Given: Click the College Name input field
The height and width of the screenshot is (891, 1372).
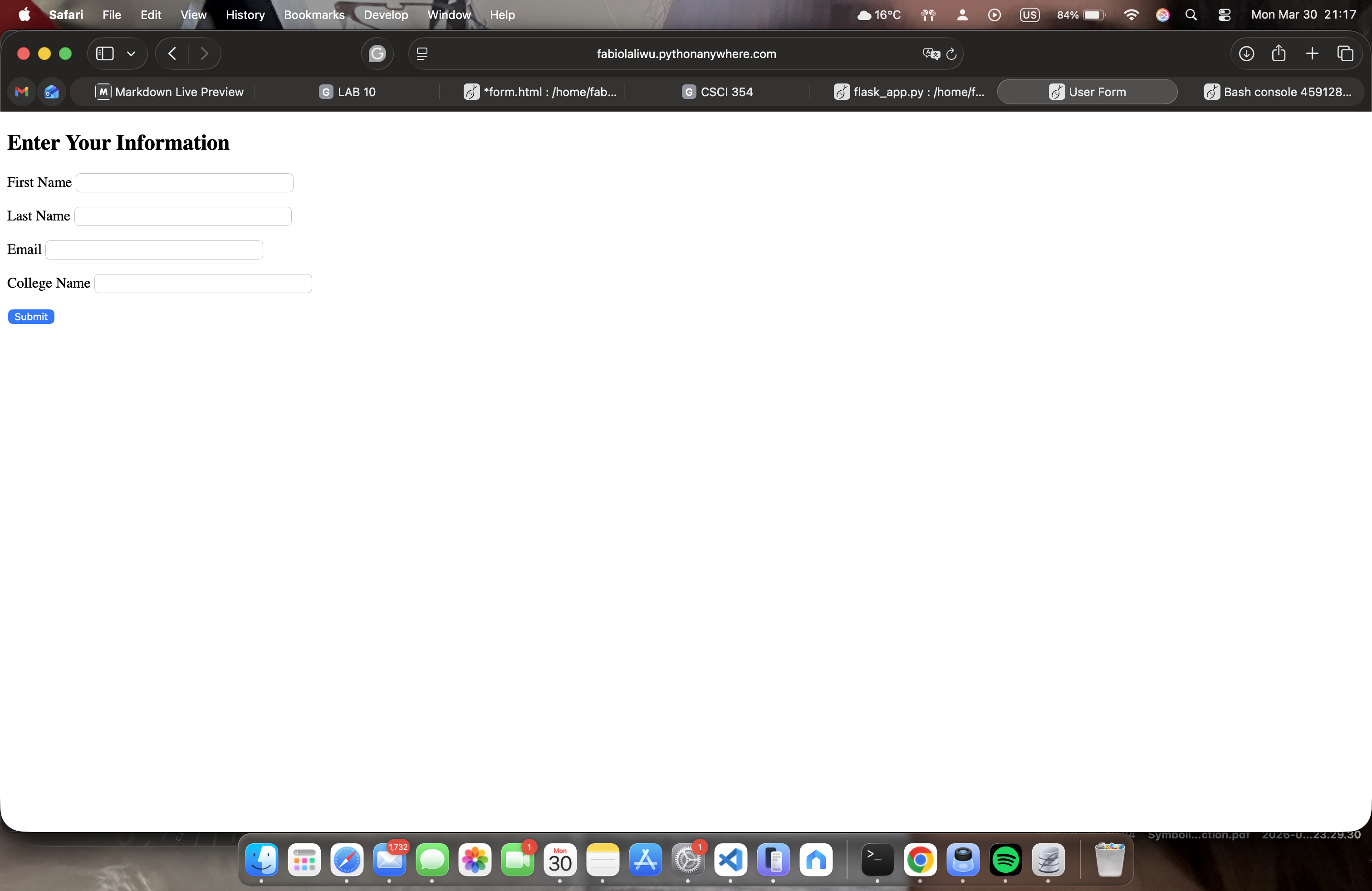Looking at the screenshot, I should (203, 284).
